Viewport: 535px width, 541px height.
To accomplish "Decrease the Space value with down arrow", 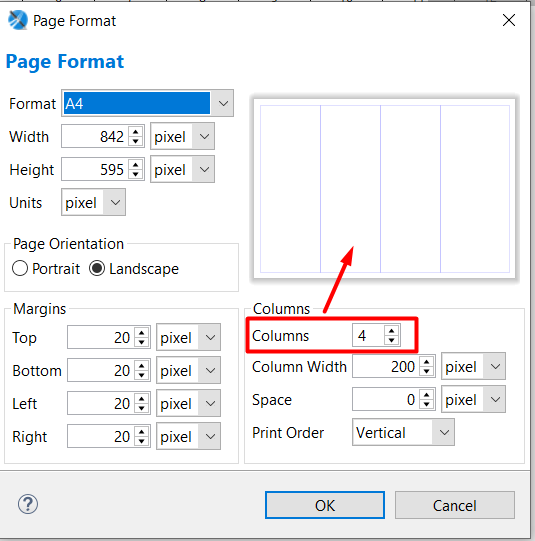I will (x=426, y=404).
